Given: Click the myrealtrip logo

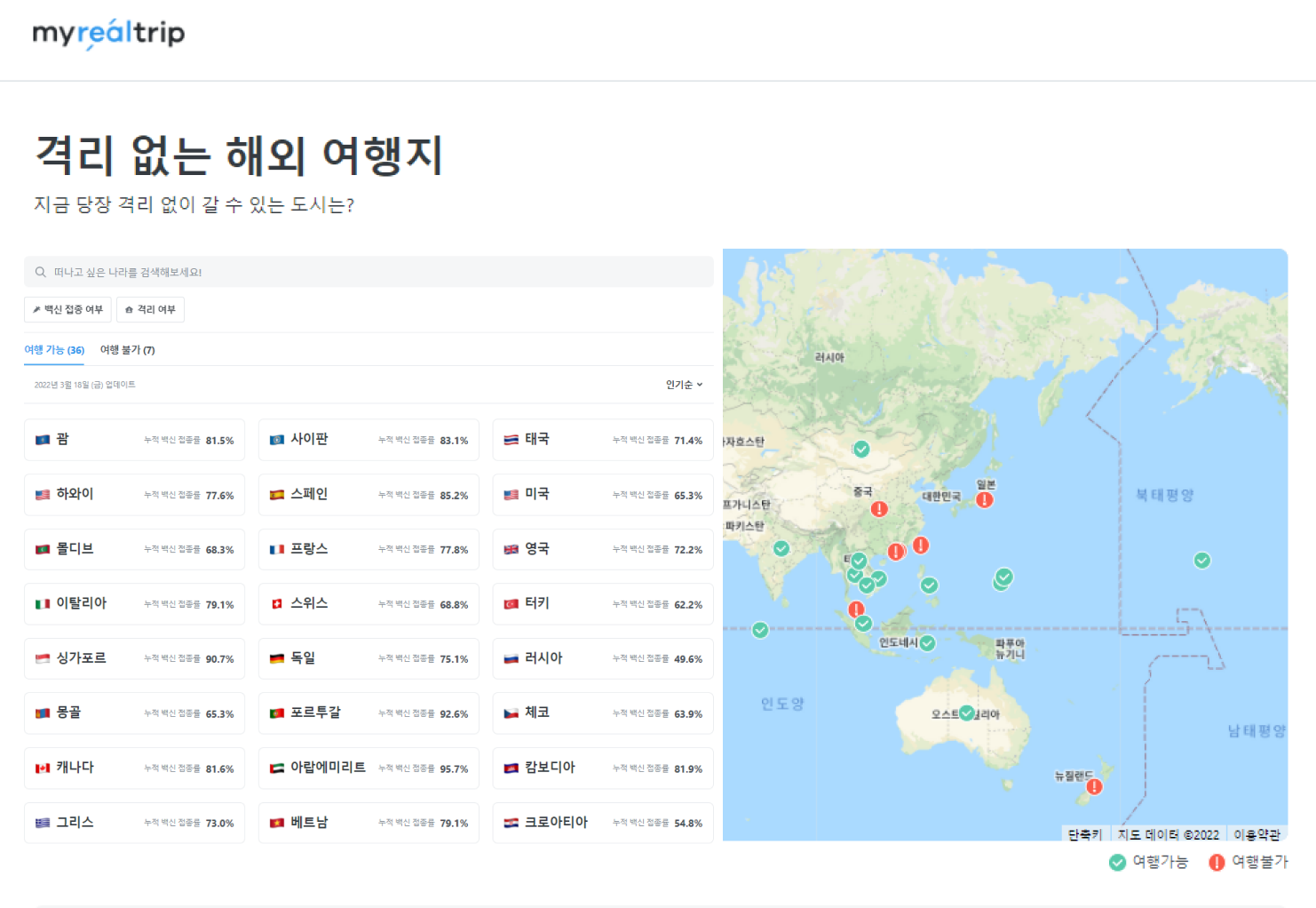Looking at the screenshot, I should (108, 34).
